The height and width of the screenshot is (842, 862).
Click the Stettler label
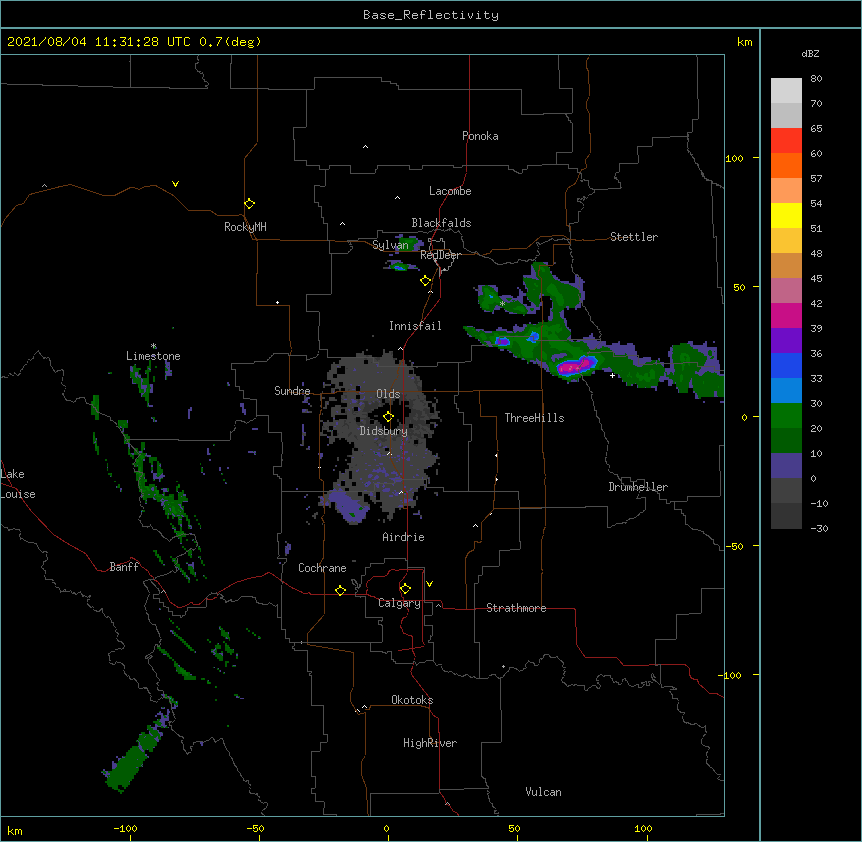[x=634, y=237]
